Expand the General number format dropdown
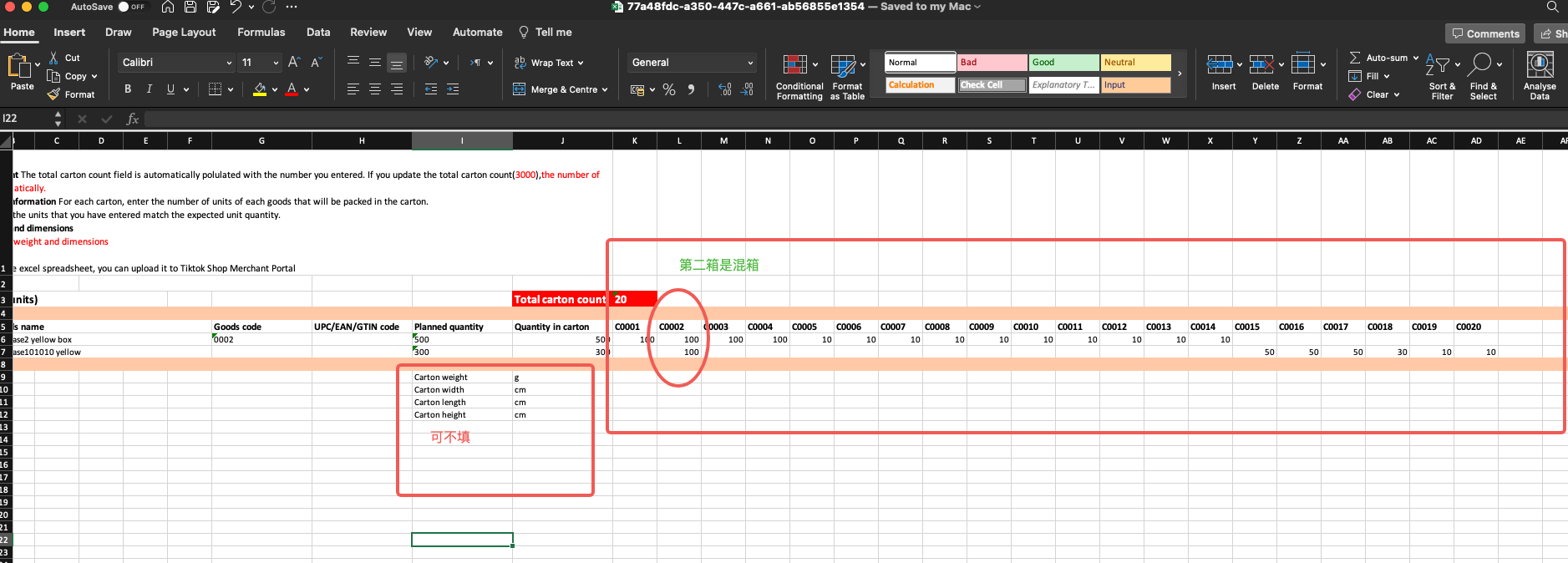Image resolution: width=1568 pixels, height=563 pixels. click(x=749, y=63)
